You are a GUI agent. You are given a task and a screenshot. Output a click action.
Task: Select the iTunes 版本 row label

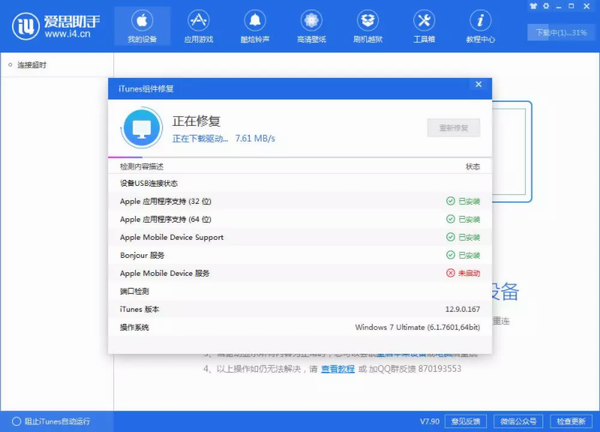point(139,309)
